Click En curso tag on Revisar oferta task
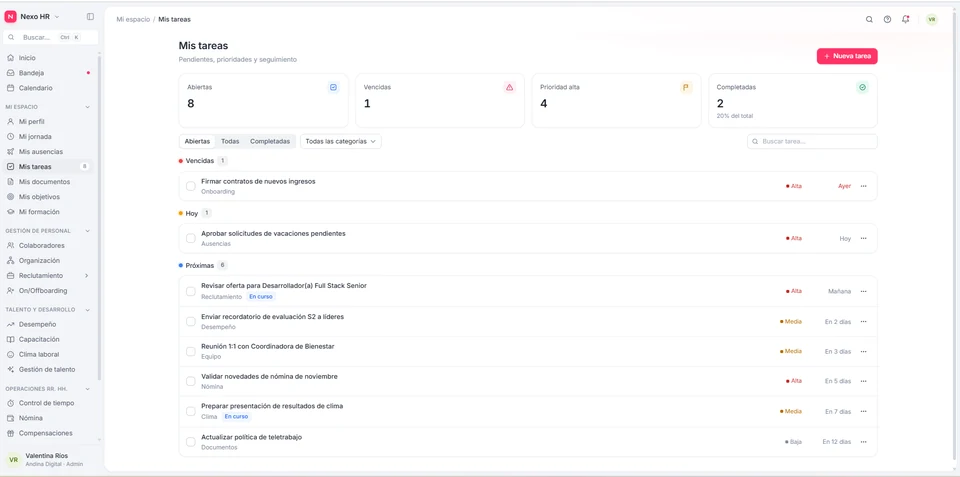 (x=261, y=297)
